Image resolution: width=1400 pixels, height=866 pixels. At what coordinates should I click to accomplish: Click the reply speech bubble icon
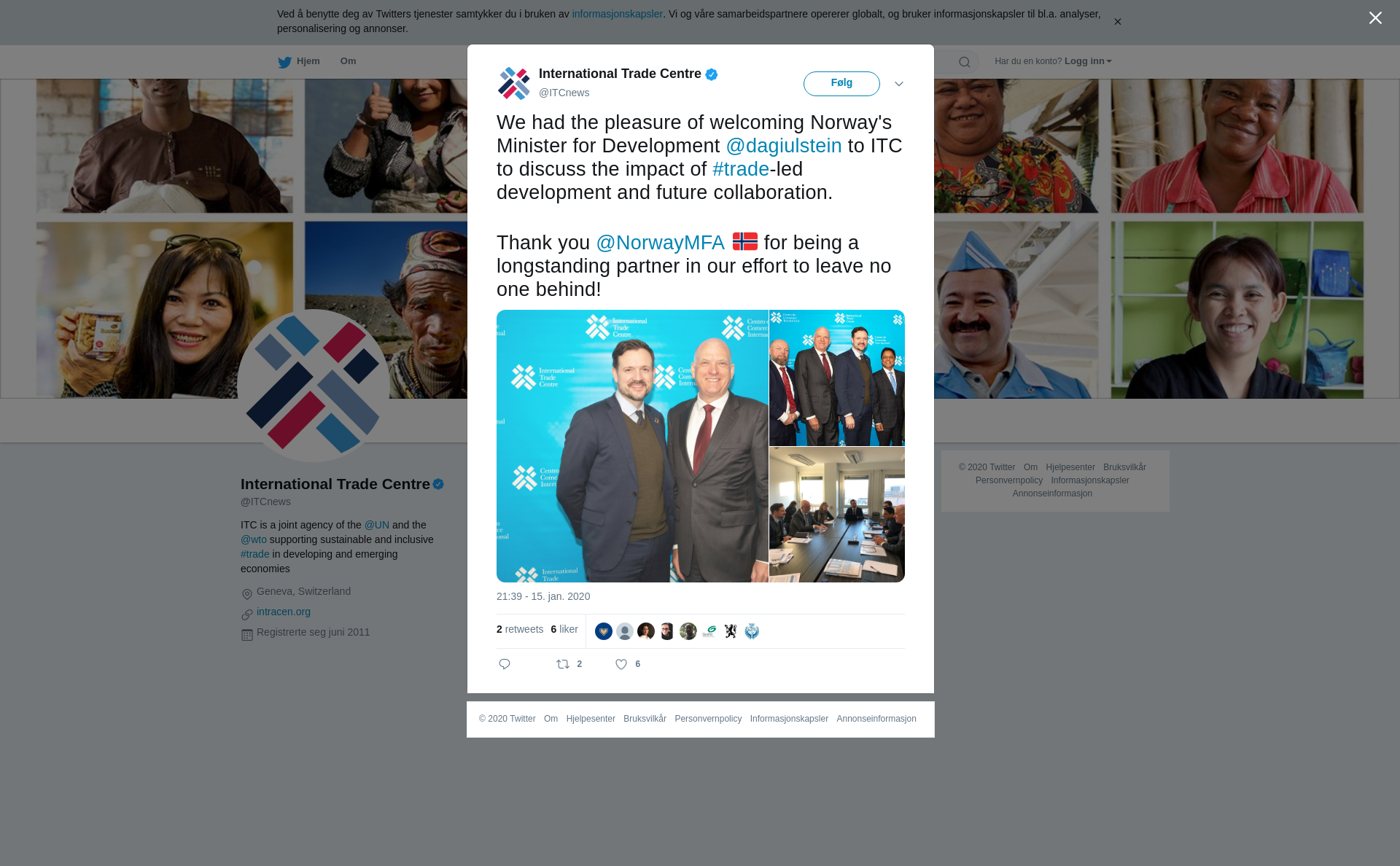coord(505,664)
